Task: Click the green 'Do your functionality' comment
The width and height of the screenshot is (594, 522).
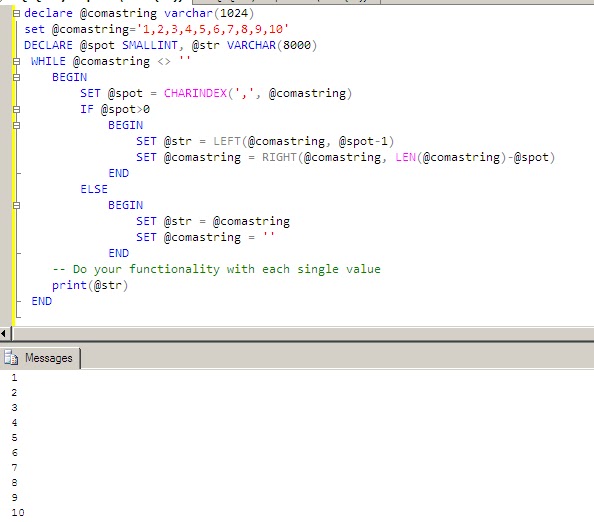Action: click(216, 269)
